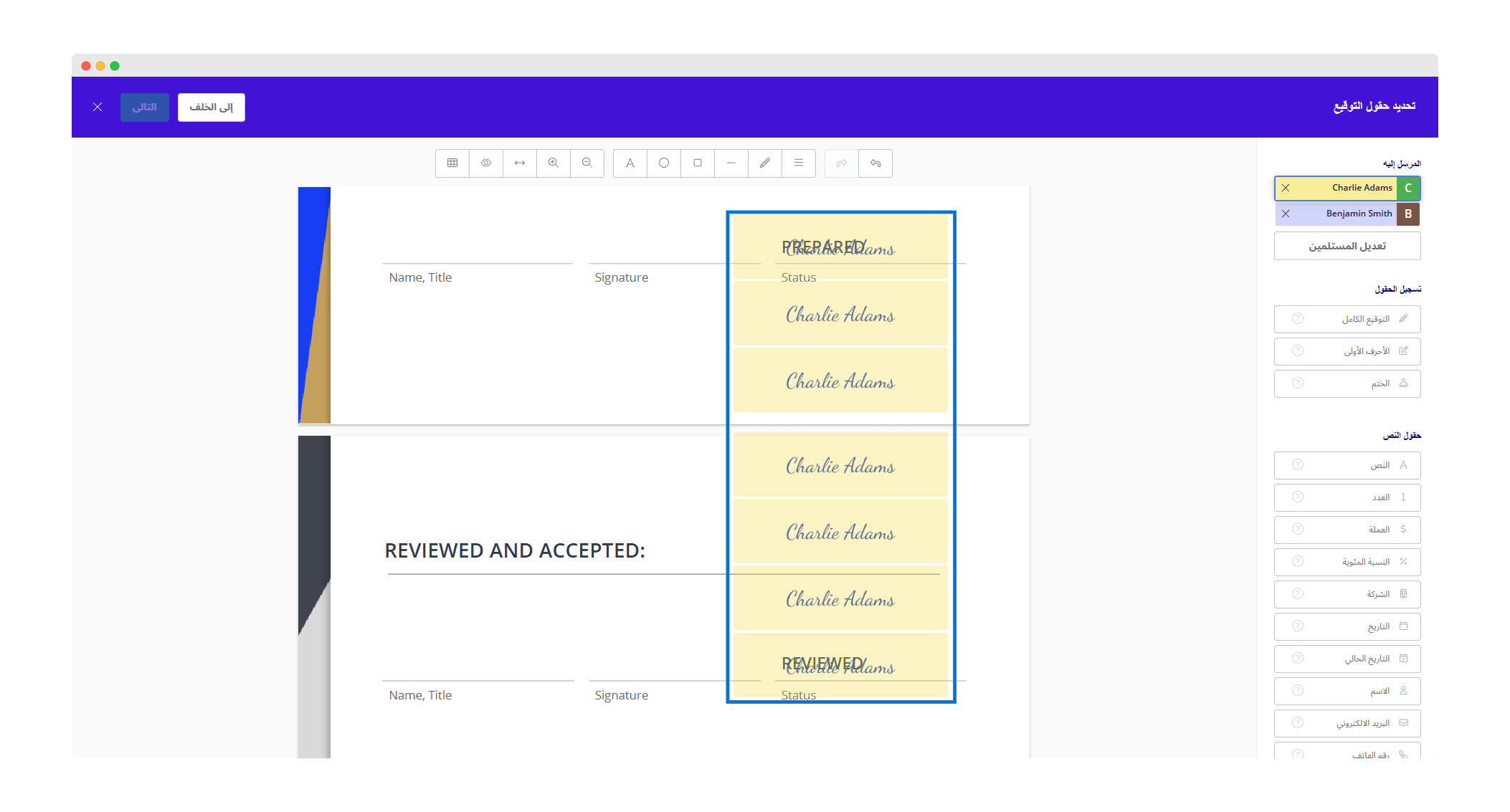The image size is (1510, 812).
Task: Open the preview (eye) tool
Action: [x=486, y=163]
